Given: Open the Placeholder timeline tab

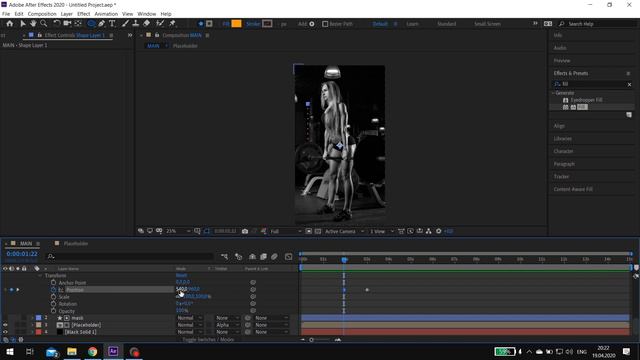Looking at the screenshot, I should click(x=76, y=243).
